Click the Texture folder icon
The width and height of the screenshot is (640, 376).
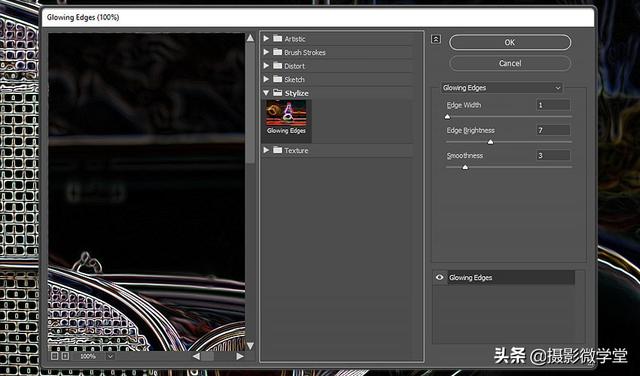click(278, 150)
